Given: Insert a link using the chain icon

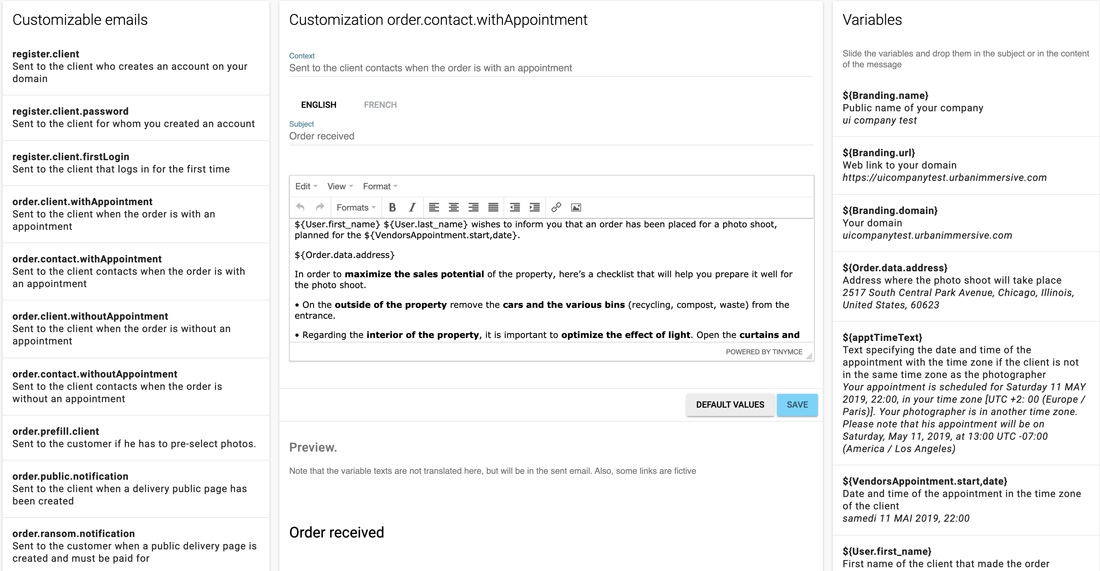Looking at the screenshot, I should (x=556, y=207).
